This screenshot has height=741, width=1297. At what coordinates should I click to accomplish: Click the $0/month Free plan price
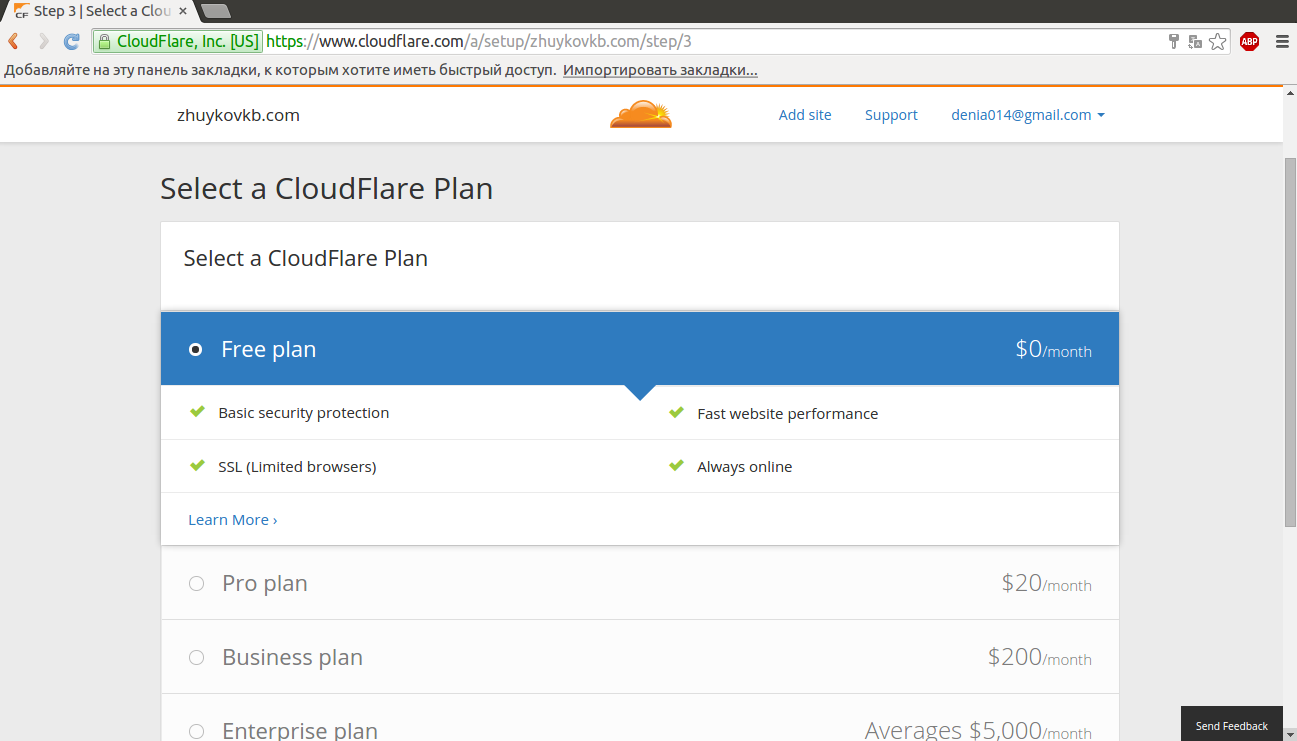coord(1053,350)
